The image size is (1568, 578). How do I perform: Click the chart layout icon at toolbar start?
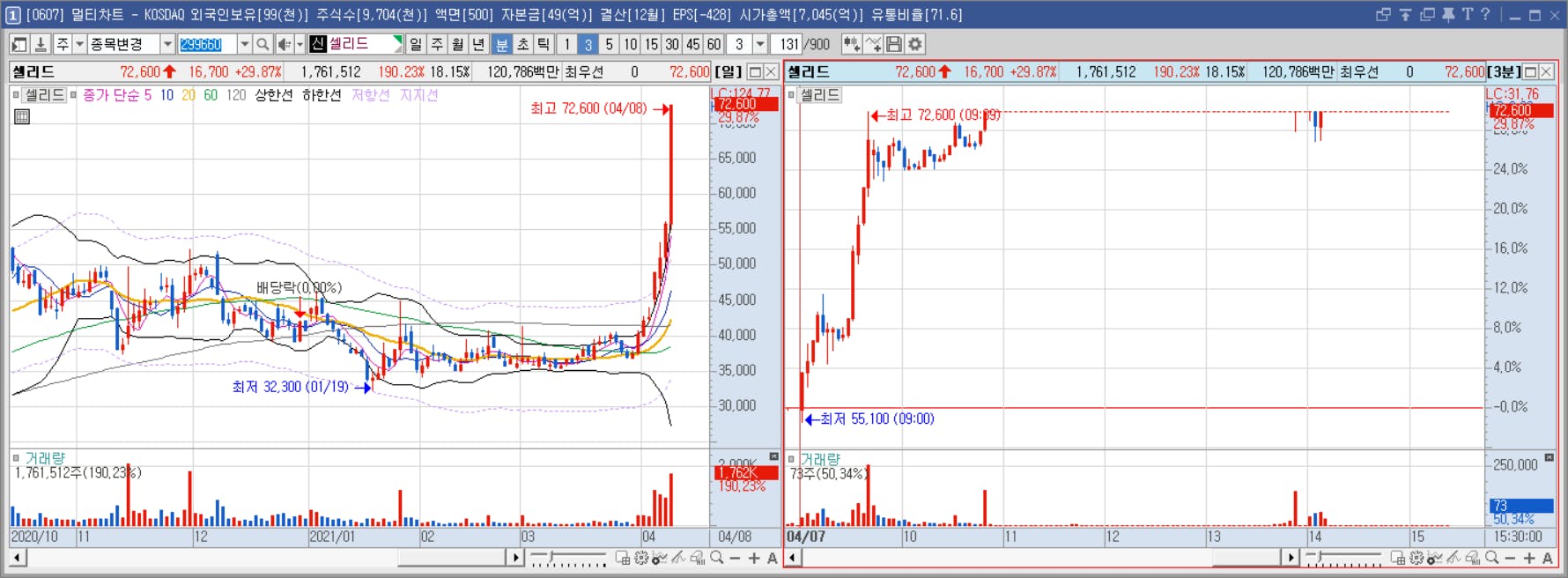pyautogui.click(x=19, y=44)
